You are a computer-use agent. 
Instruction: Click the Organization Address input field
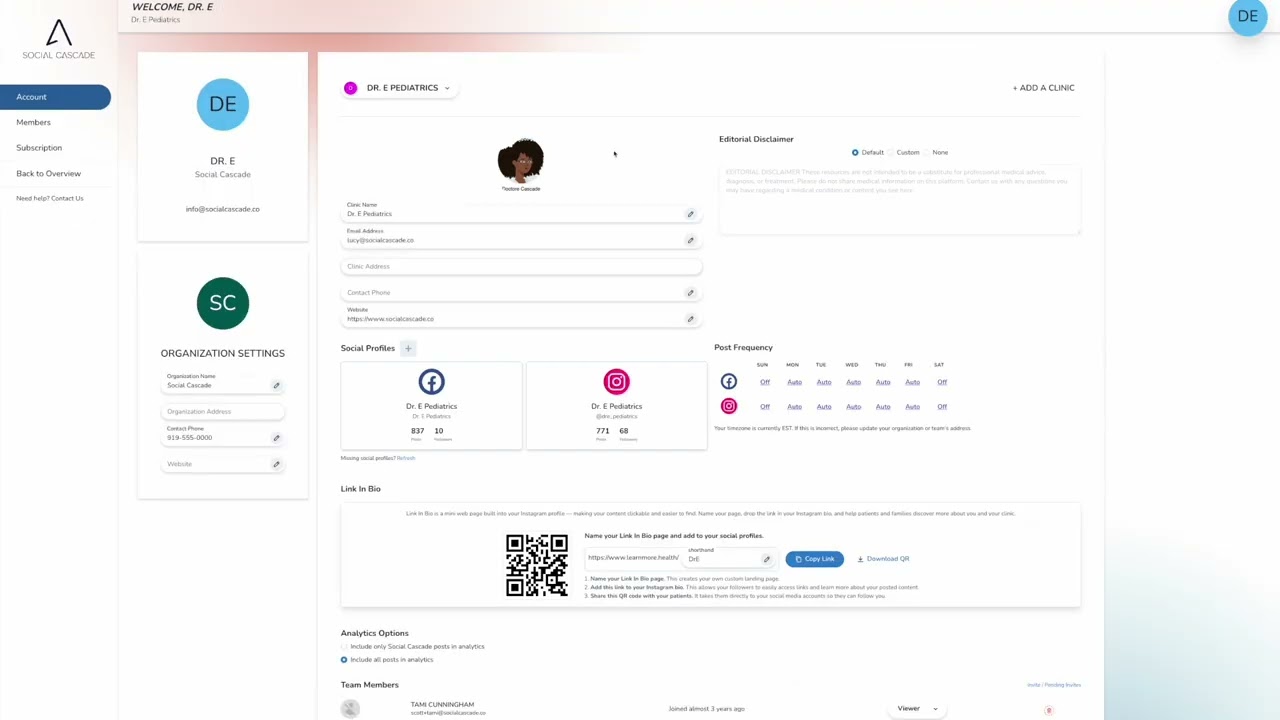click(223, 411)
